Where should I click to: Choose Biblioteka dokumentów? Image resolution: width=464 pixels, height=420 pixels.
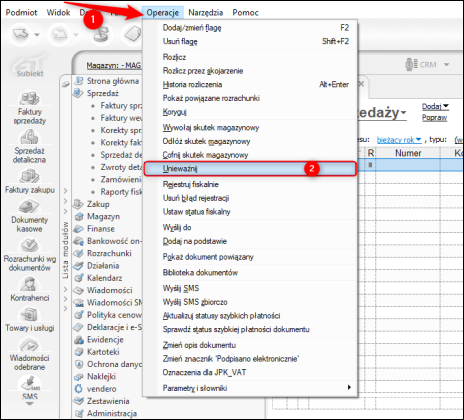[250, 273]
